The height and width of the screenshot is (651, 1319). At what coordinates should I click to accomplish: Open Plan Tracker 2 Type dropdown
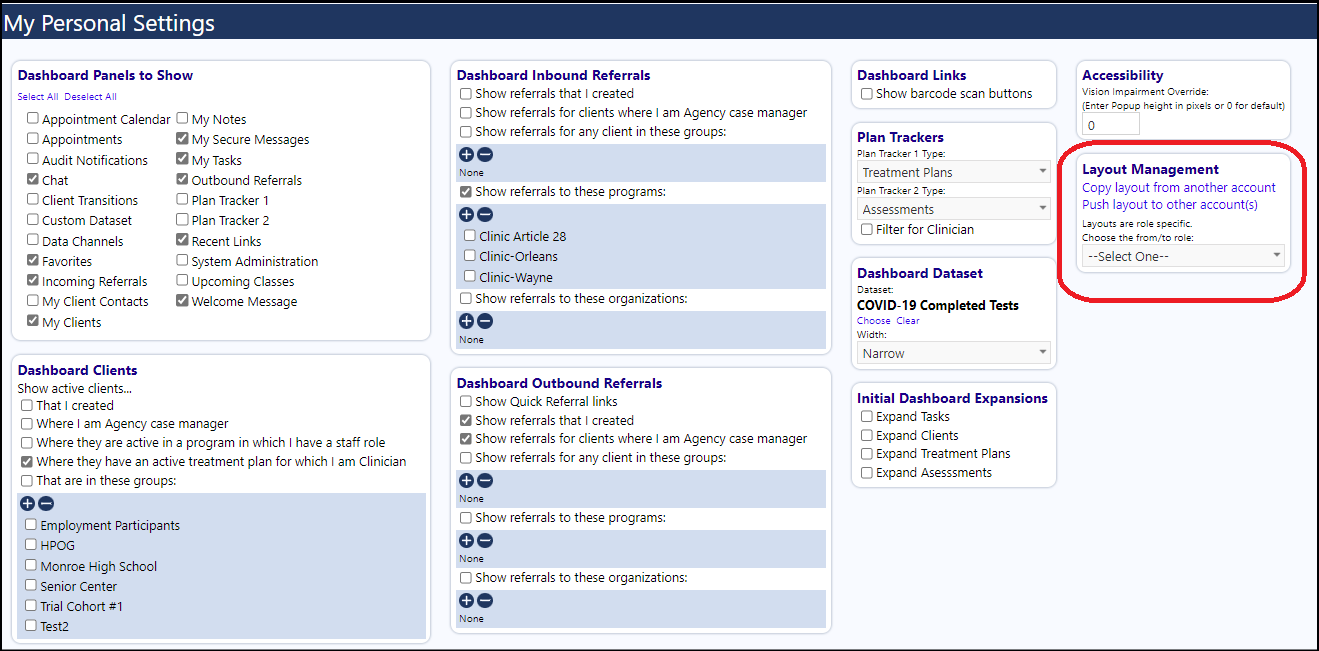[x=953, y=210]
